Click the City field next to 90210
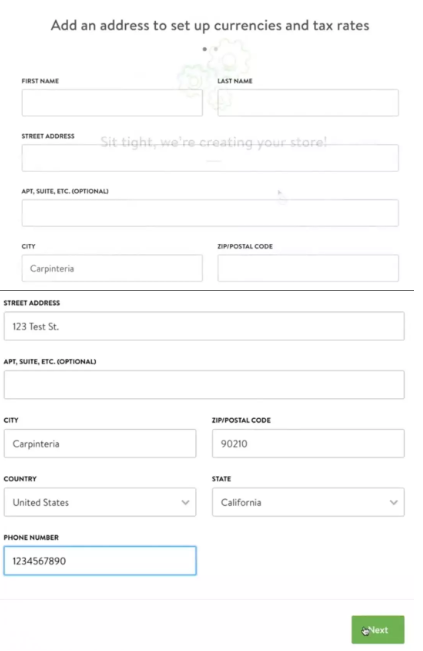This screenshot has width=423, height=651. [100, 443]
